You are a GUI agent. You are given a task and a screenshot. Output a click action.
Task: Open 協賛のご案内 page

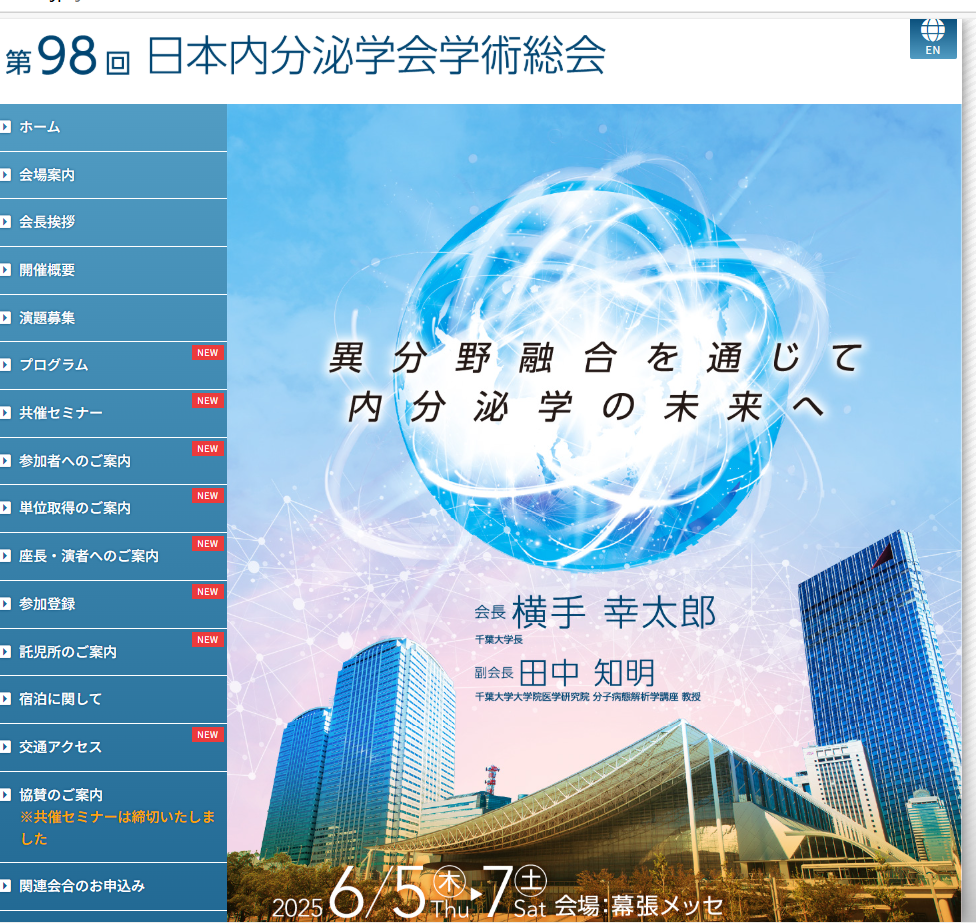[x=113, y=817]
